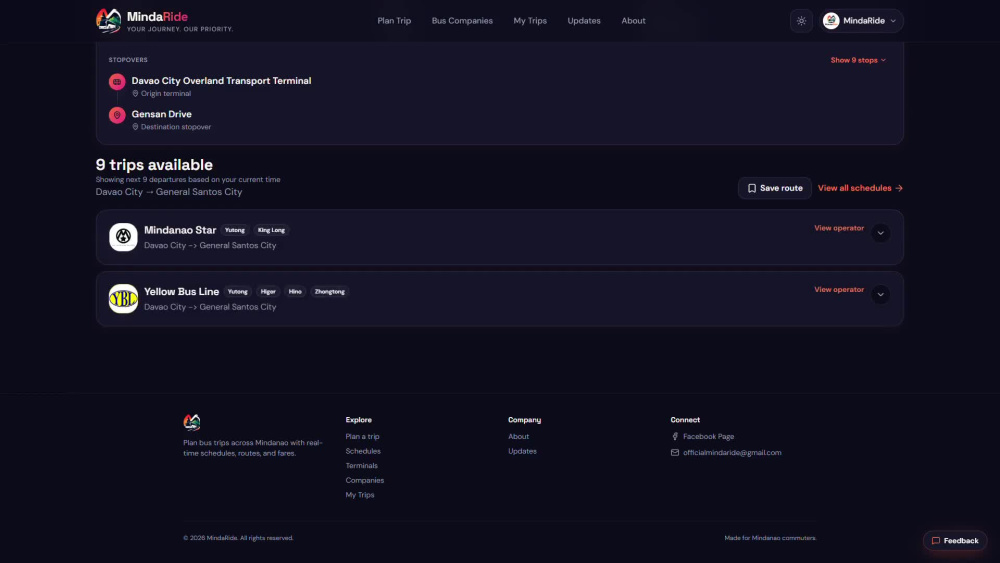Go to Bus Companies in navigation
Image resolution: width=1000 pixels, height=563 pixels.
pos(462,21)
